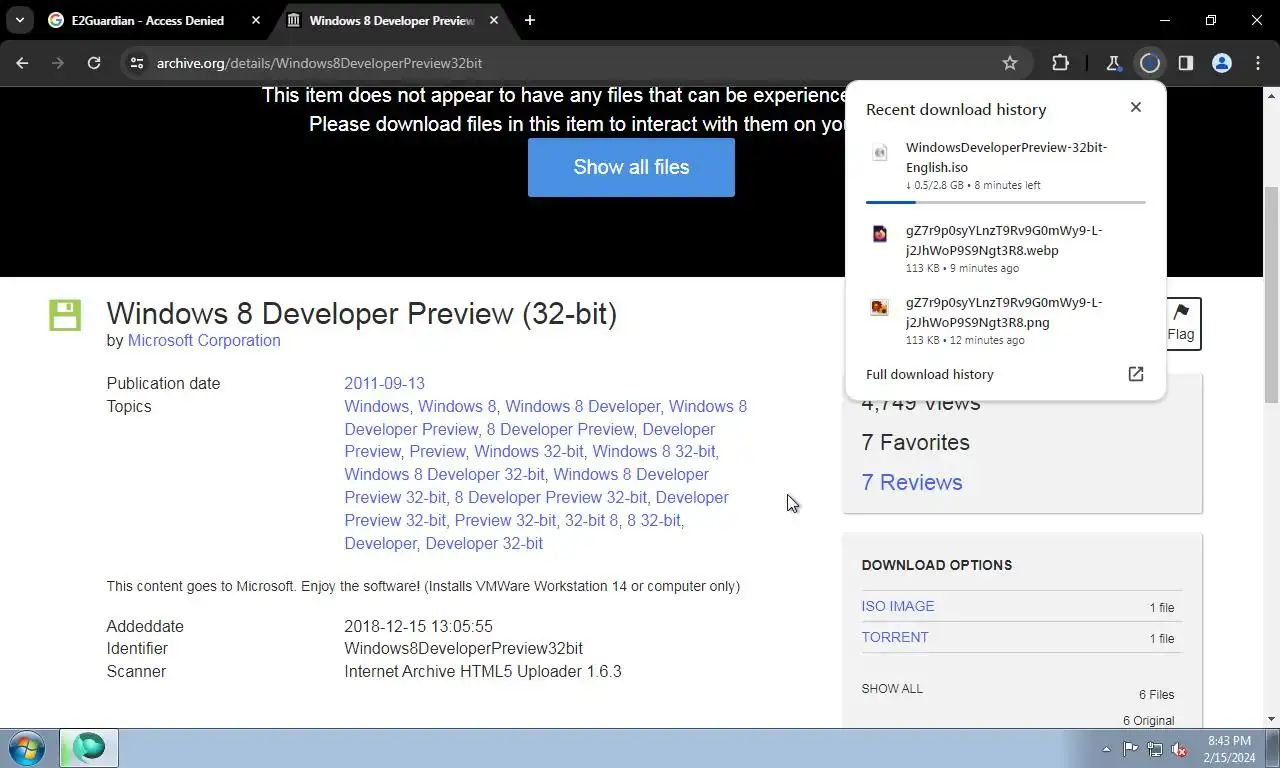The height and width of the screenshot is (768, 1280).
Task: Open the Windows Start orb
Action: point(27,748)
